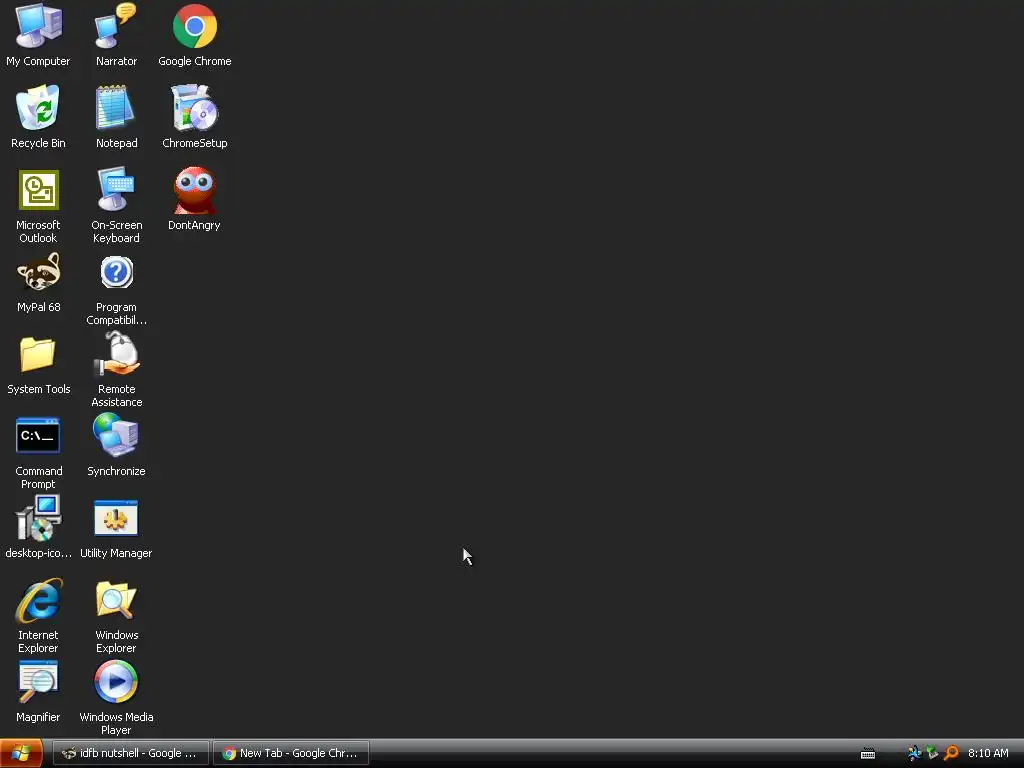Click the 8:10 AM taskbar clock
This screenshot has width=1024, height=768.
pos(988,753)
